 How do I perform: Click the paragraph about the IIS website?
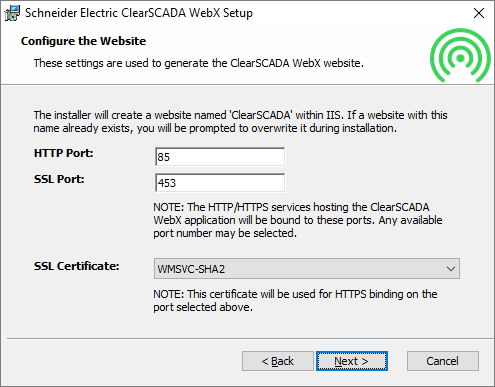pyautogui.click(x=240, y=122)
